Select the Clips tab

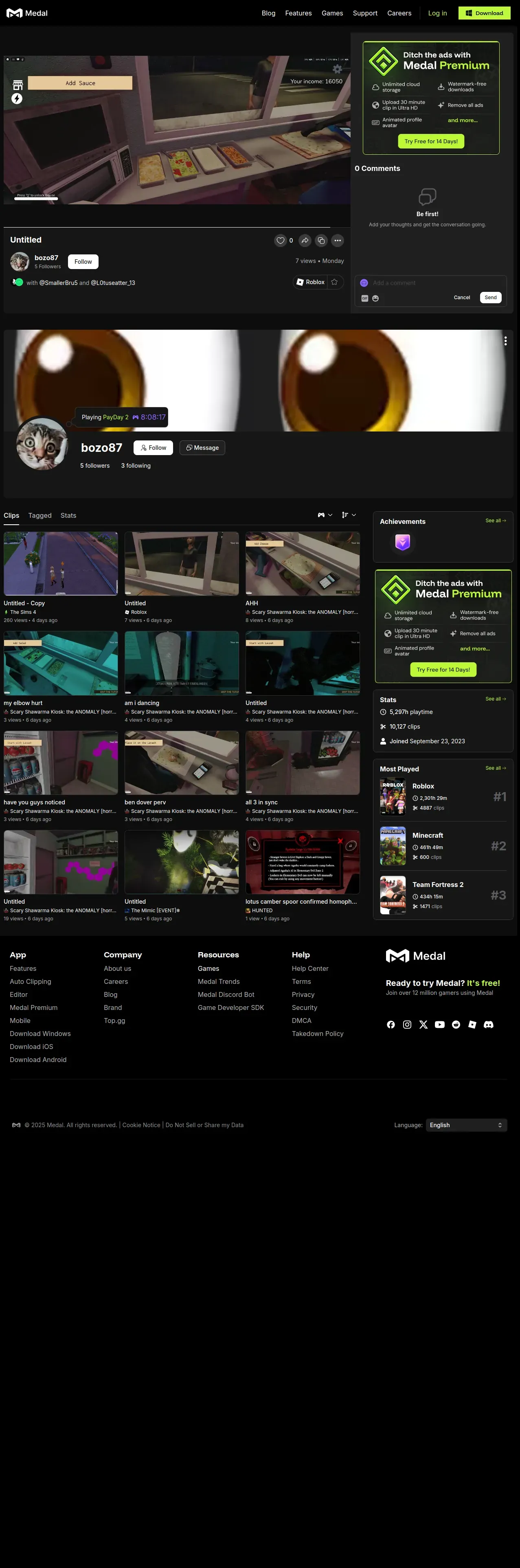(11, 516)
